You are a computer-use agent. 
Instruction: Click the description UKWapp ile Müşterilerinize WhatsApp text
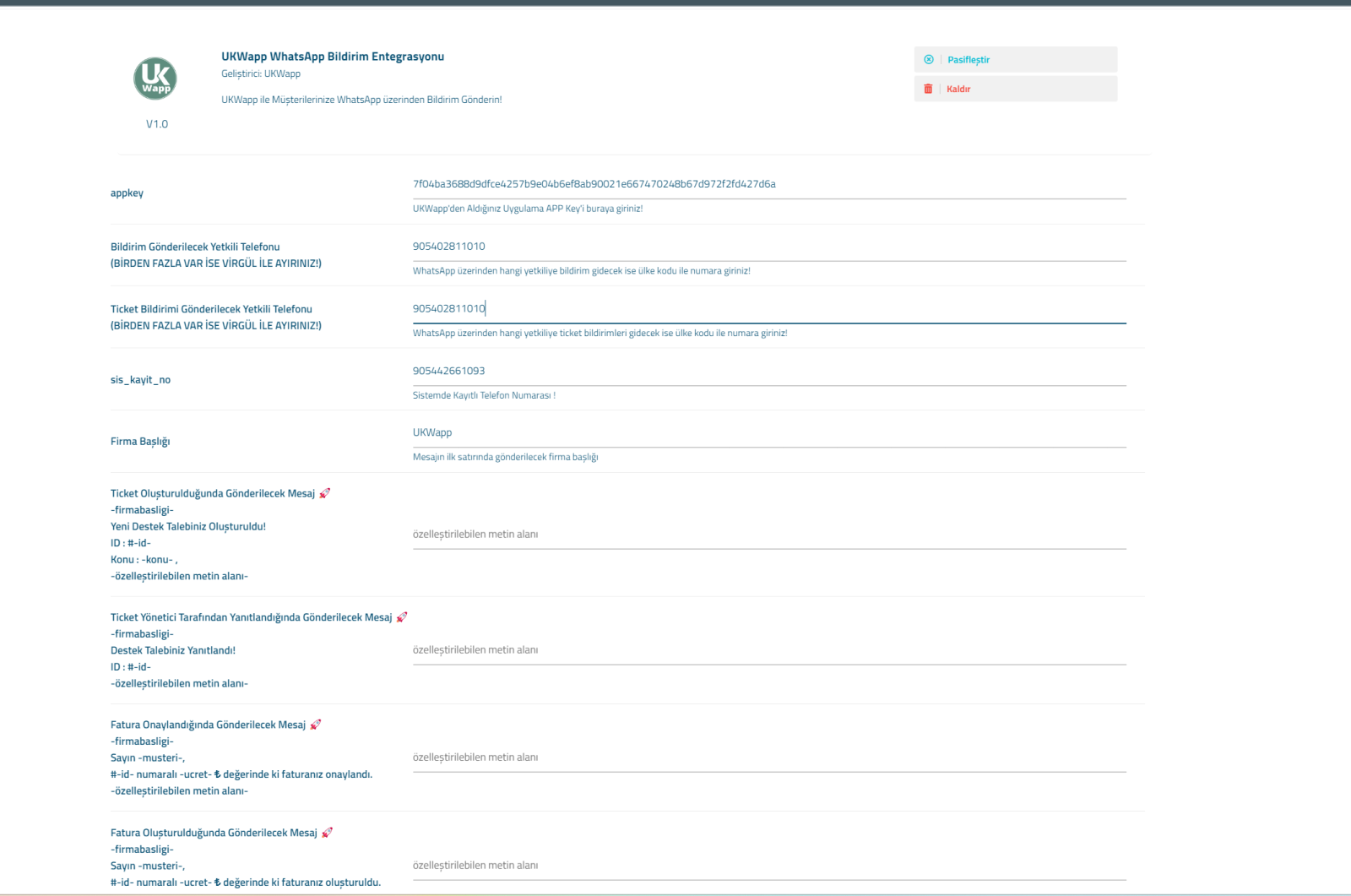(361, 100)
